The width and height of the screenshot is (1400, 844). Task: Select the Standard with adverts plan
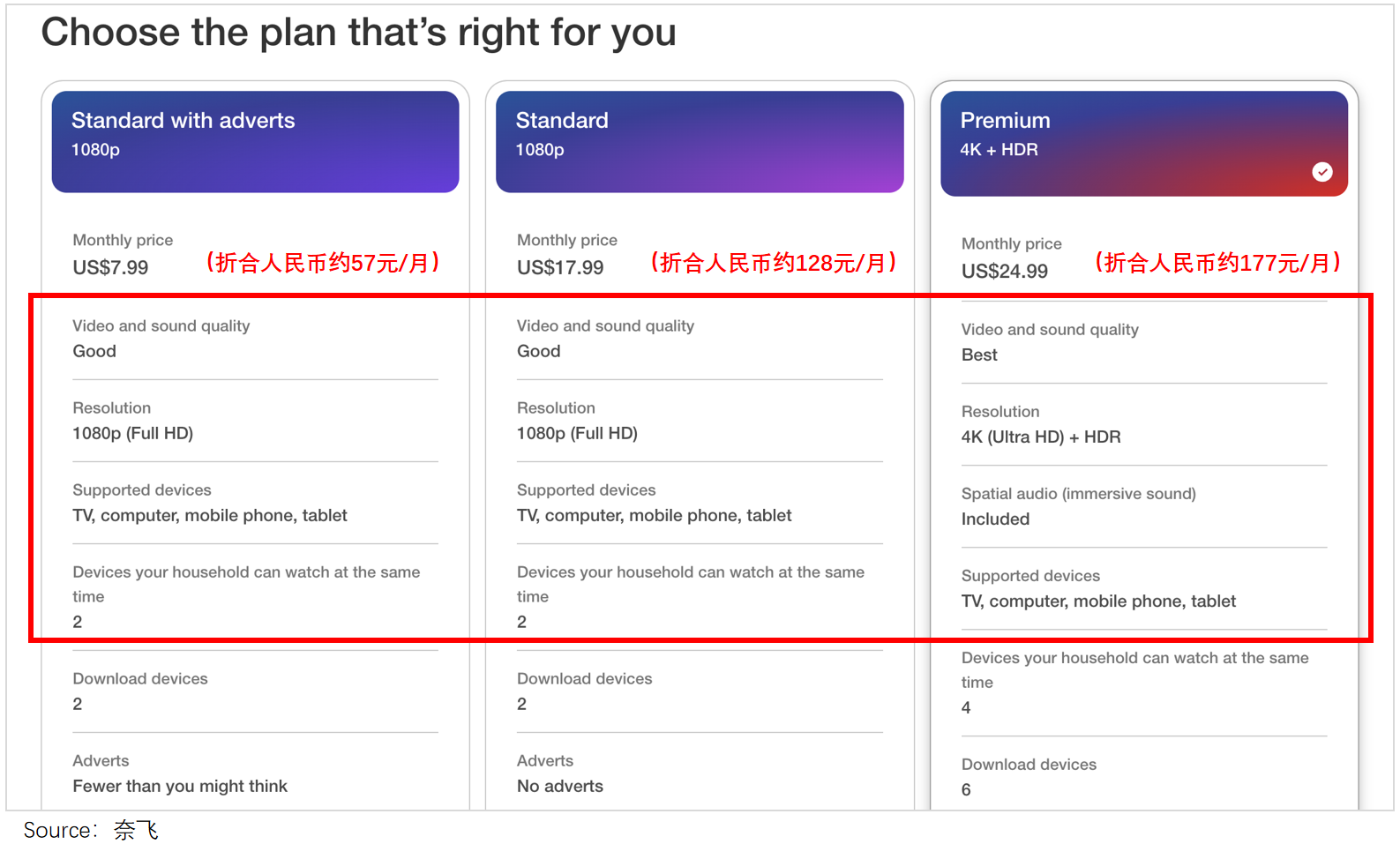click(x=255, y=141)
